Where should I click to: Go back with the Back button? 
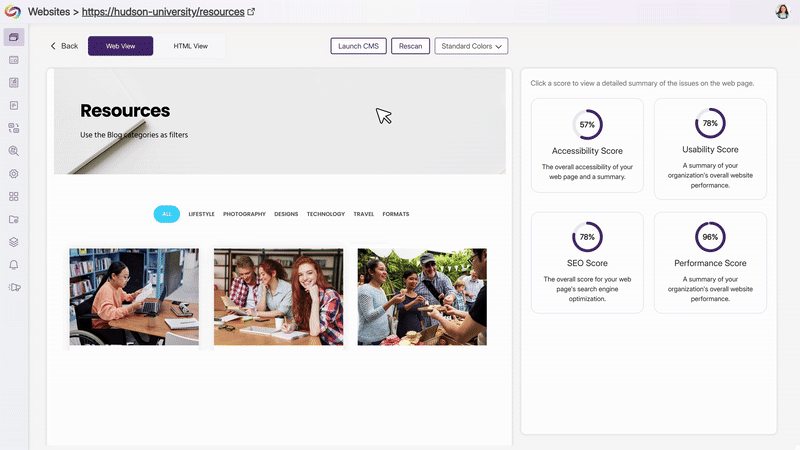tap(64, 46)
